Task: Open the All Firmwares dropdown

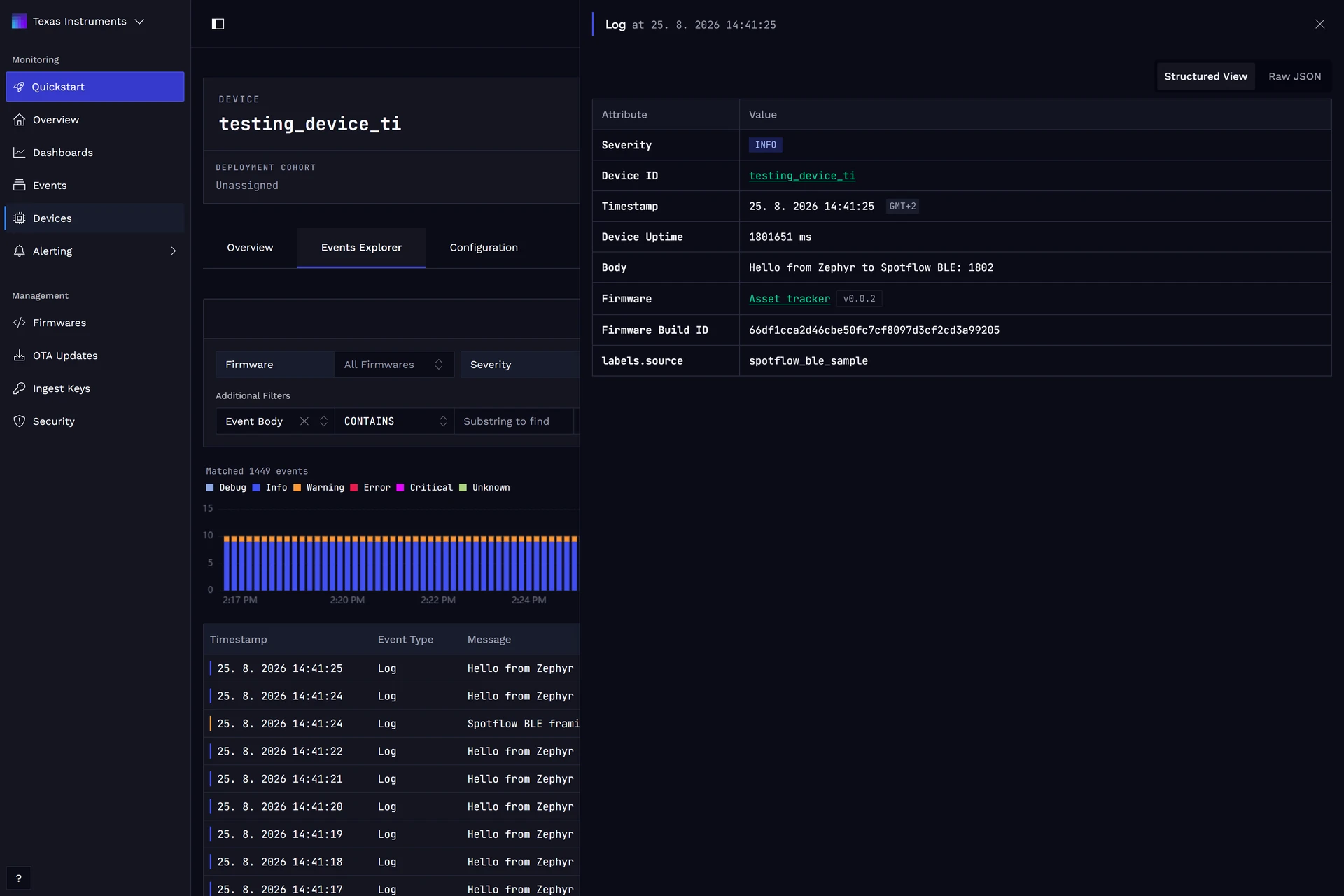Action: (x=394, y=365)
